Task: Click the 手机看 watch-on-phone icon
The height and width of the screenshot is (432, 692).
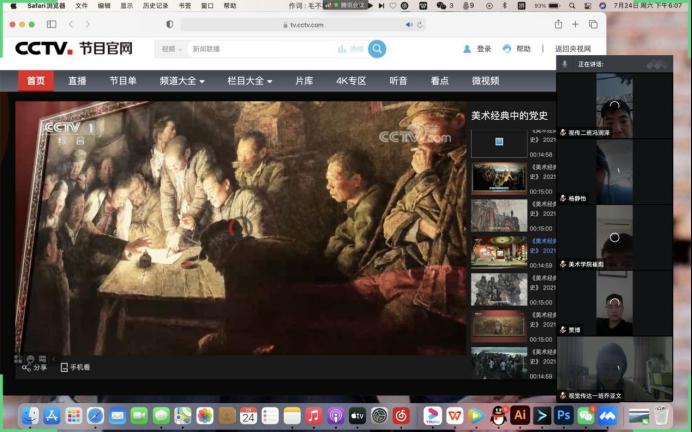Action: (64, 367)
